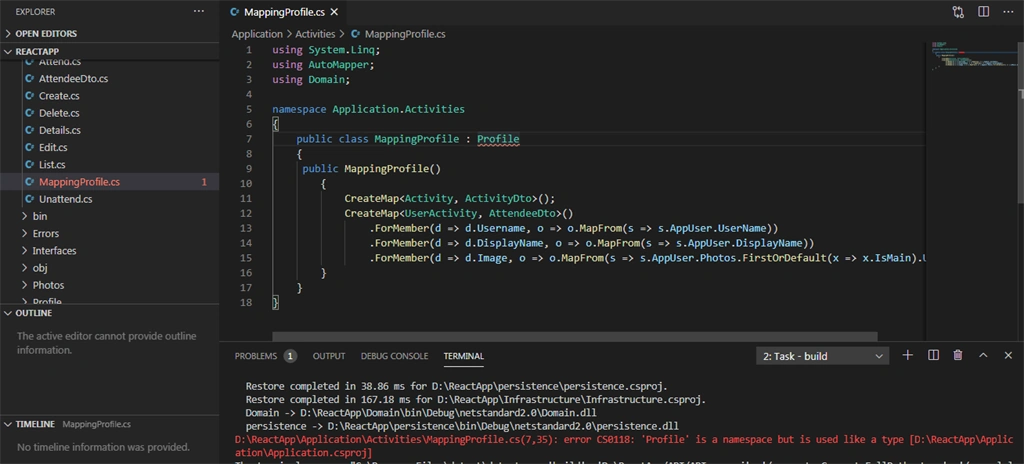Viewport: 1024px width, 464px height.
Task: Close the MappingProfile.cs editor tab
Action: coord(334,12)
